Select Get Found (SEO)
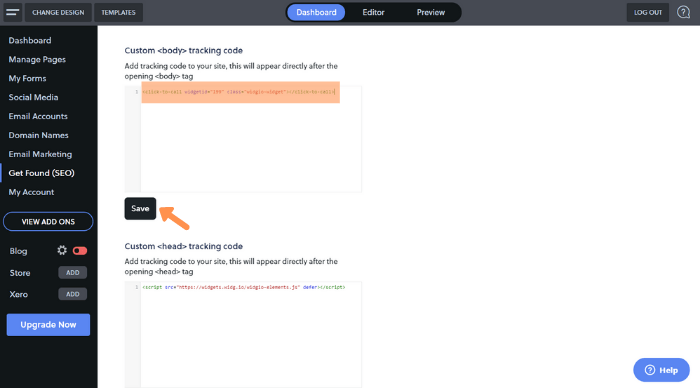Viewport: 700px width, 388px height. (42, 173)
